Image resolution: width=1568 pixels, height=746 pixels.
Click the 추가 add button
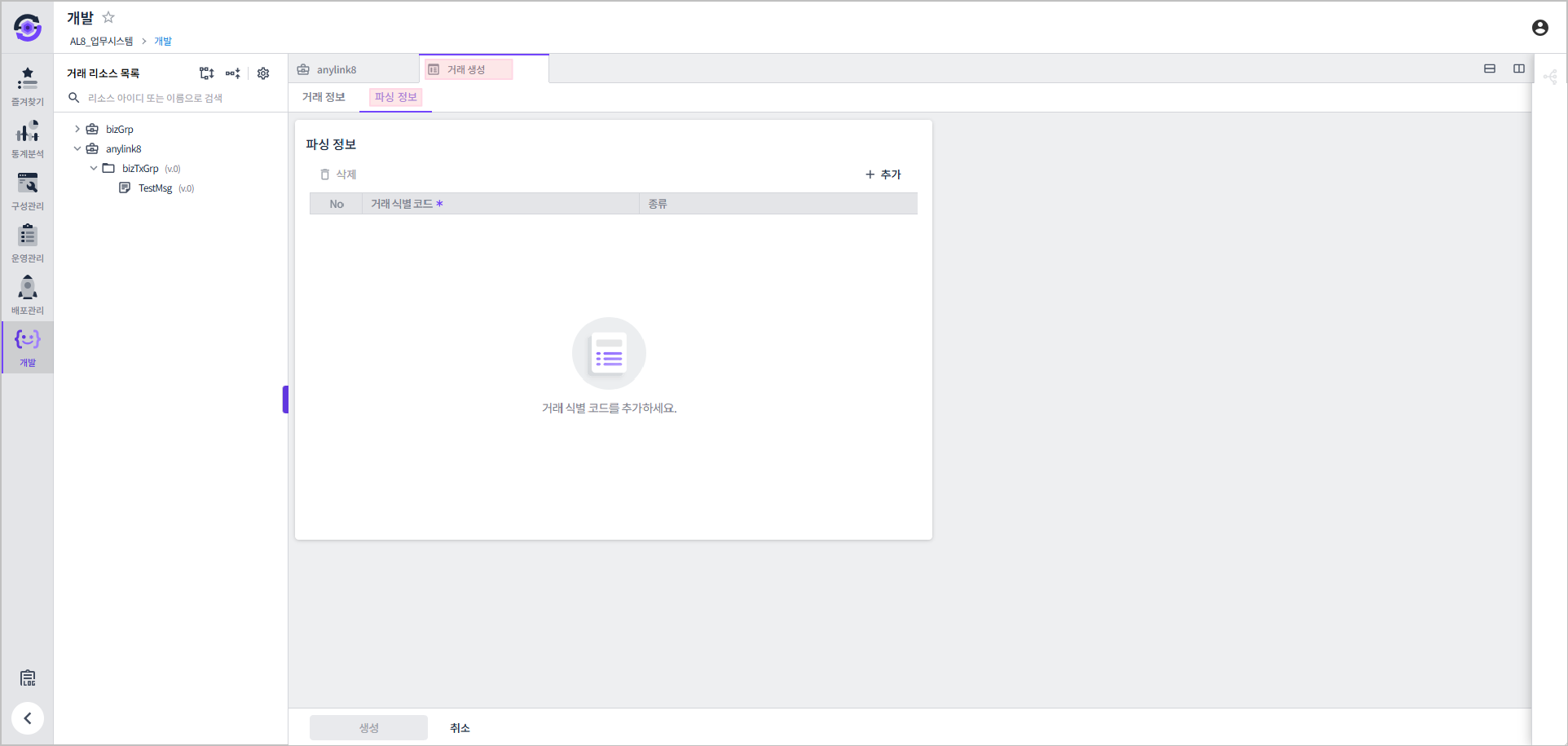pyautogui.click(x=883, y=174)
